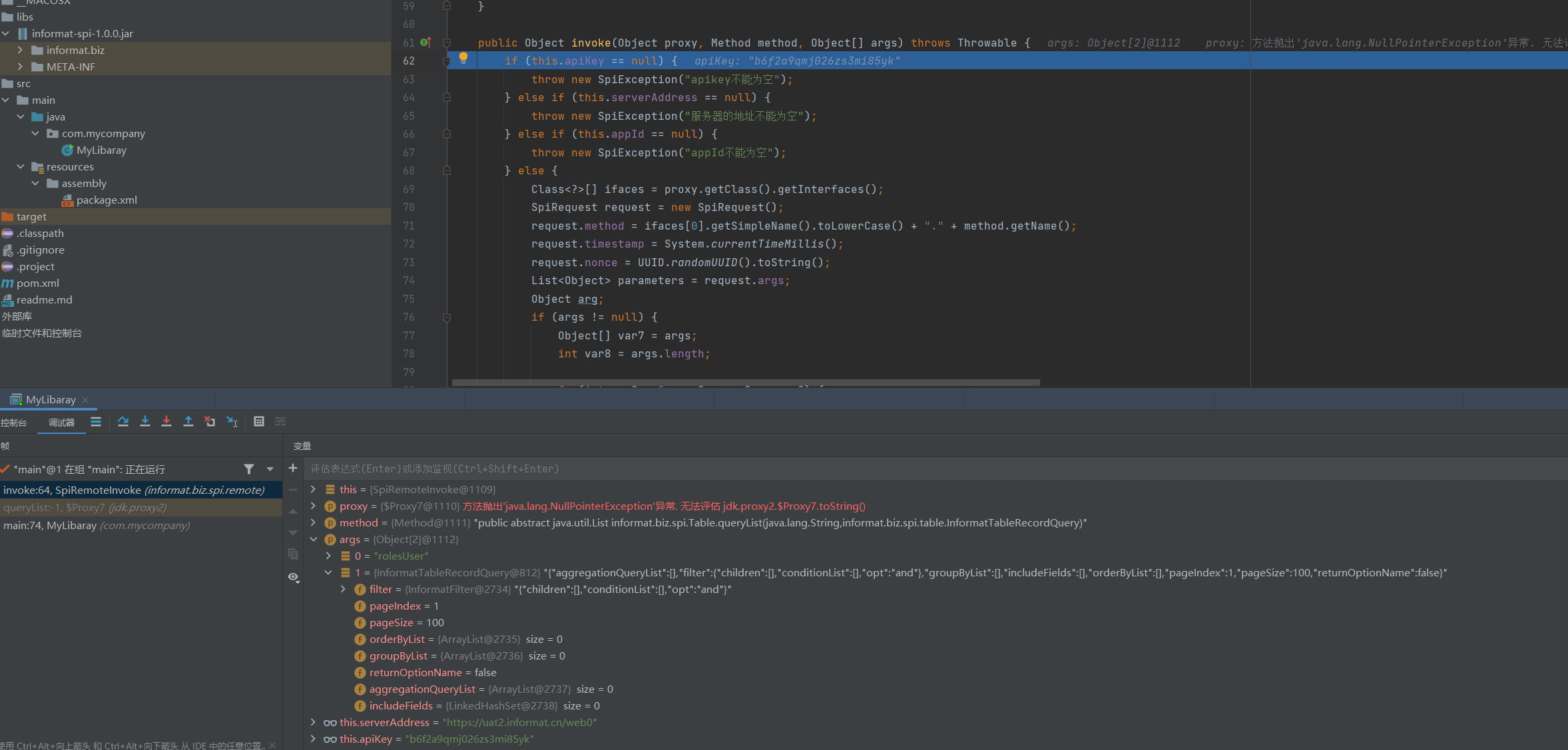
Task: Expand the filter variable under element 1
Action: coord(344,590)
